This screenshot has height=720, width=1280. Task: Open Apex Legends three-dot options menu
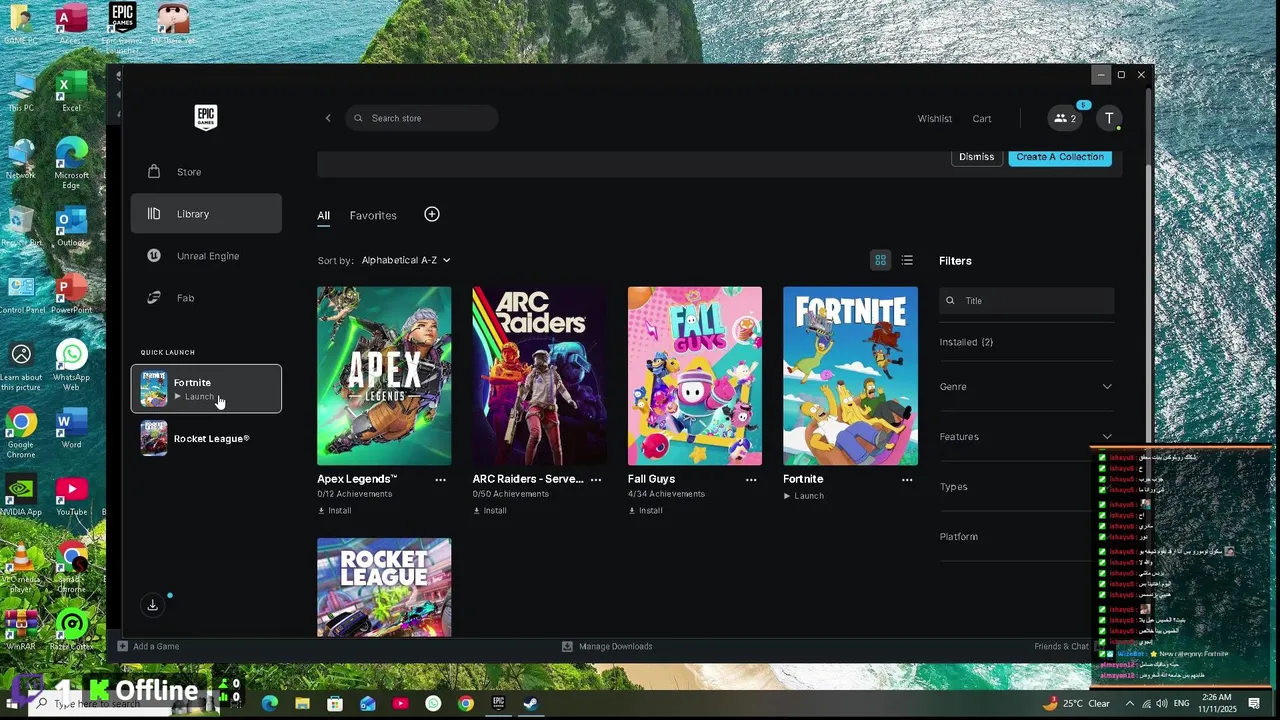[440, 480]
